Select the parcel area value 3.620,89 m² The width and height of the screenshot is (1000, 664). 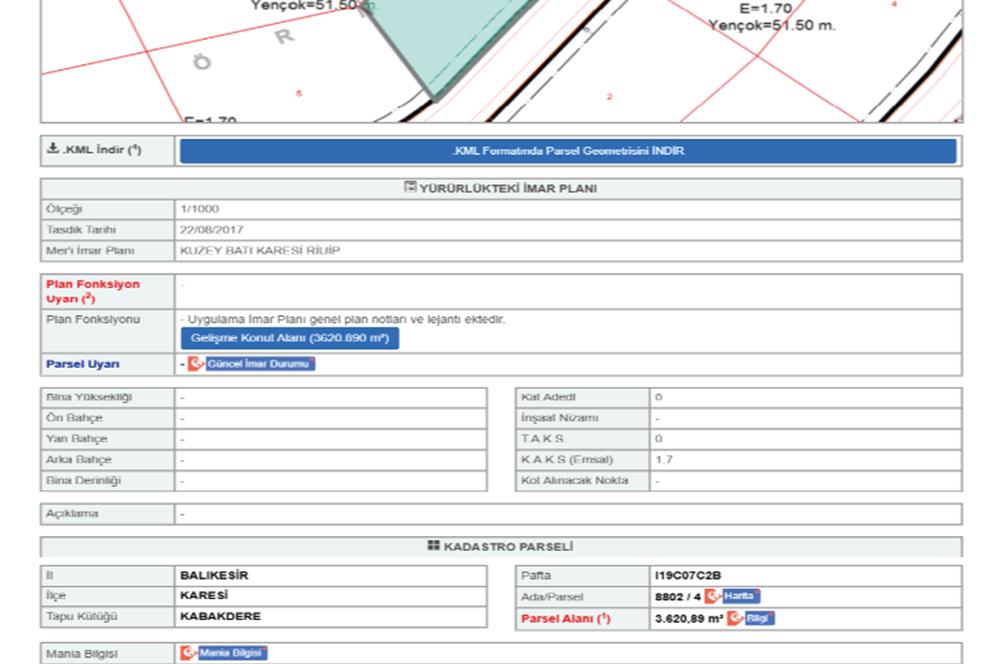[x=689, y=619]
